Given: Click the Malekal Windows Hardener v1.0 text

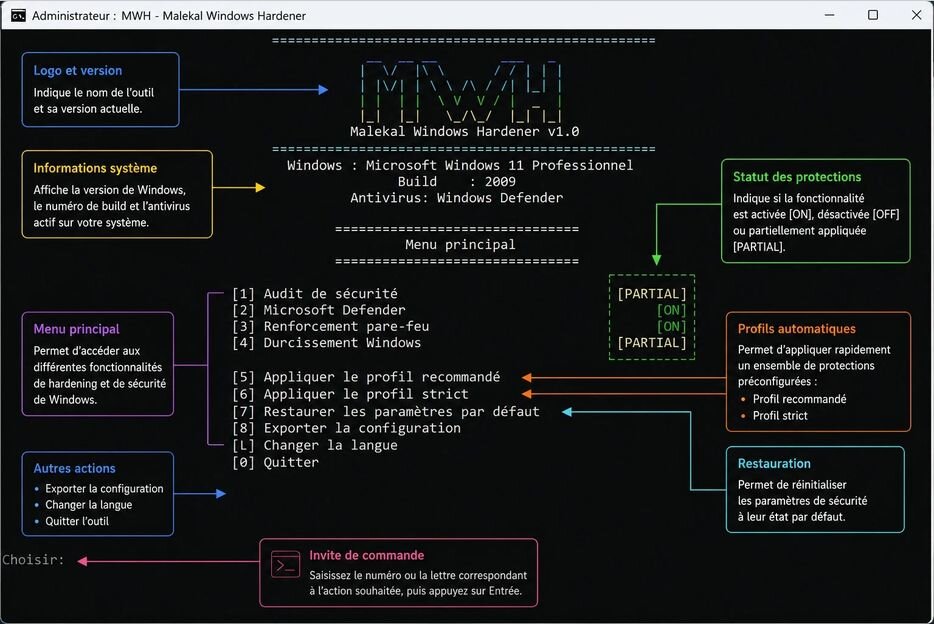Looking at the screenshot, I should coord(465,132).
